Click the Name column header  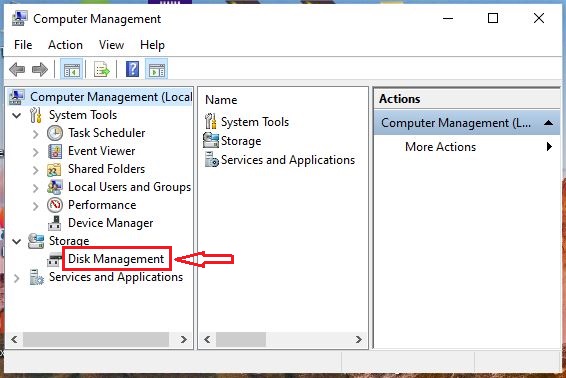[221, 100]
